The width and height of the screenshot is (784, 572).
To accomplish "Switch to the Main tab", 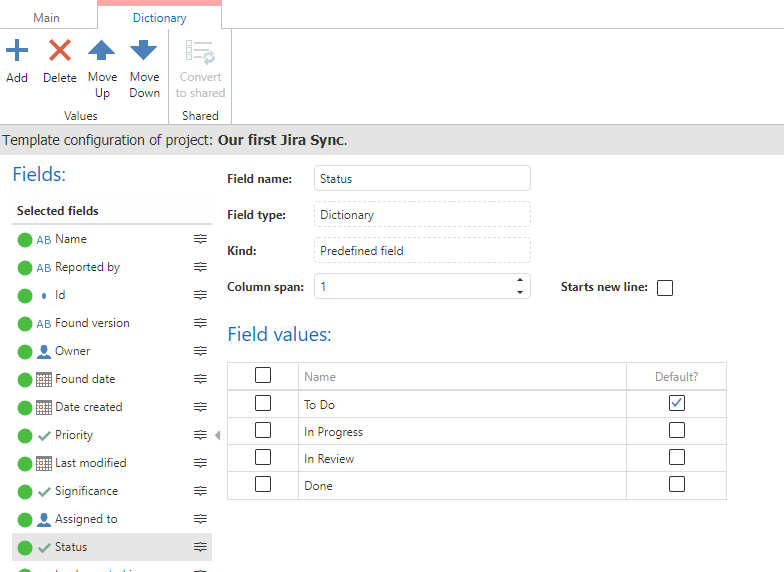I will [x=47, y=17].
